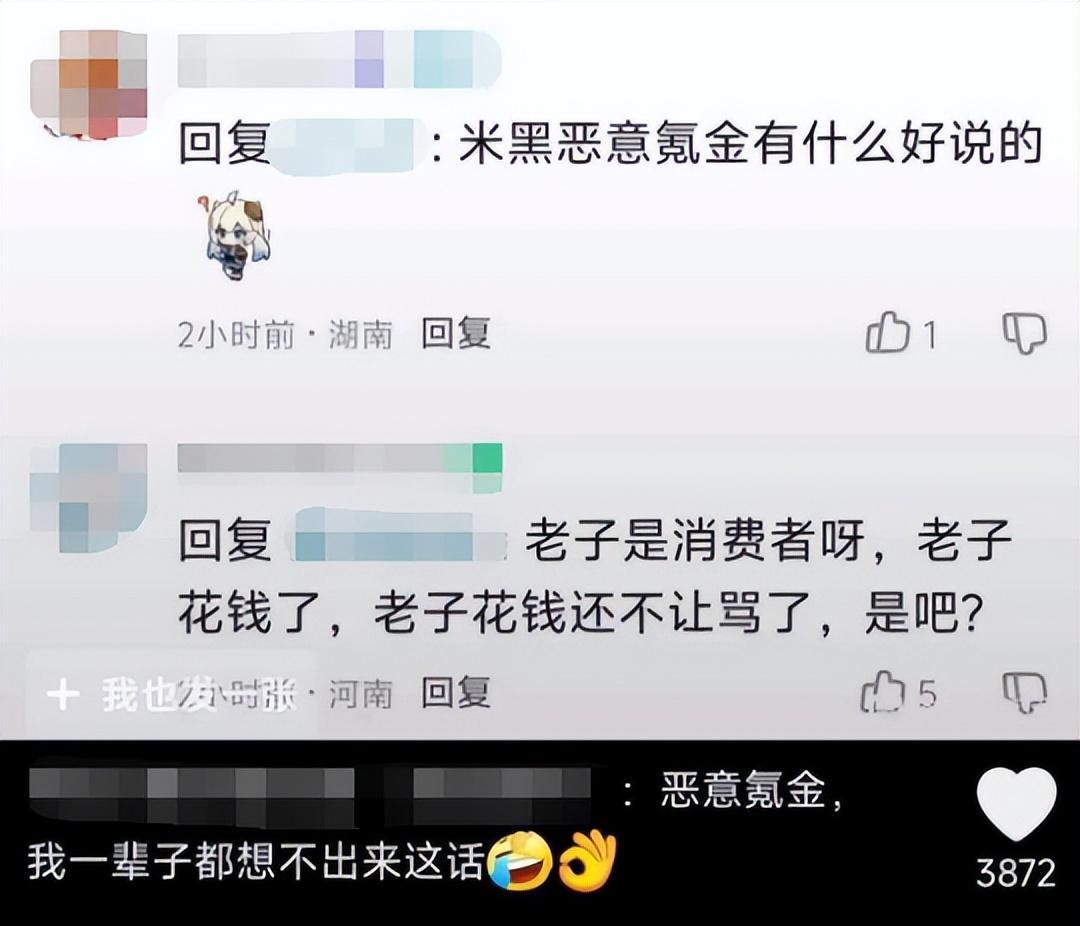Screen dimensions: 1080x926
Task: Select the 老子是消费者呀 comment text
Action: tap(693, 539)
